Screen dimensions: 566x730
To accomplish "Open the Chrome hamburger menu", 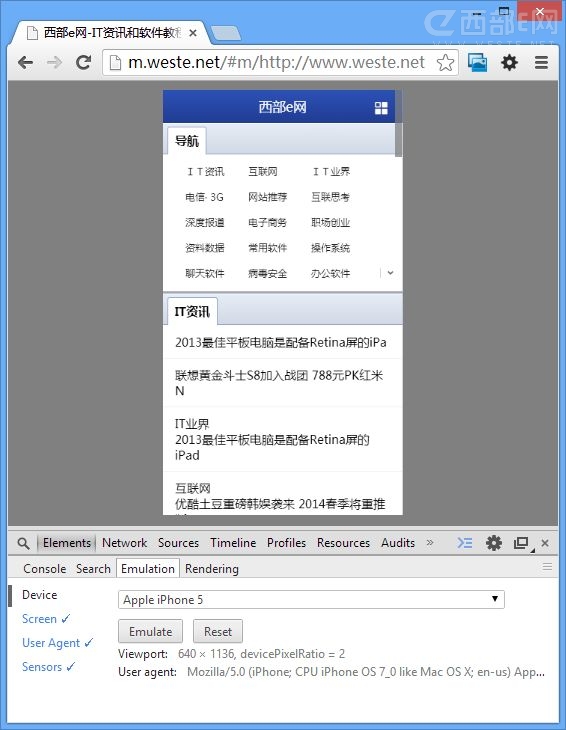I will tap(541, 62).
